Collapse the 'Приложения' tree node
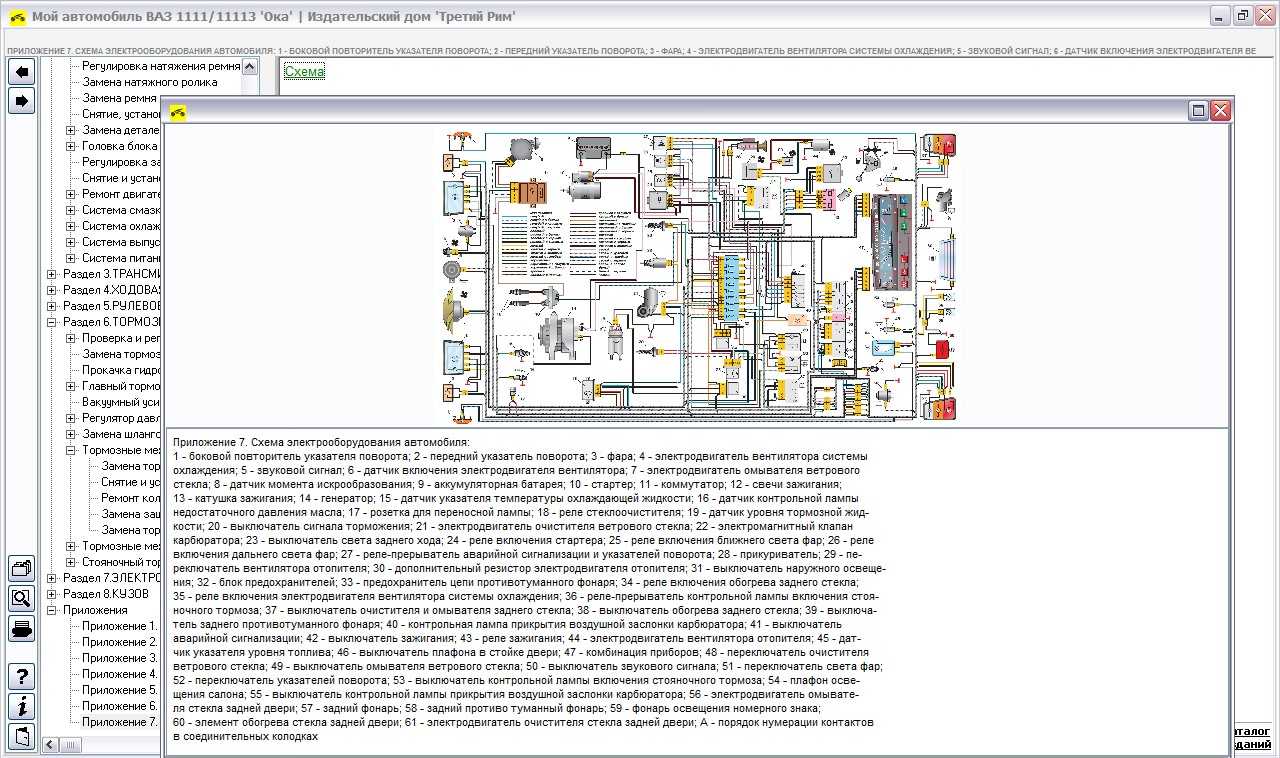 52,610
